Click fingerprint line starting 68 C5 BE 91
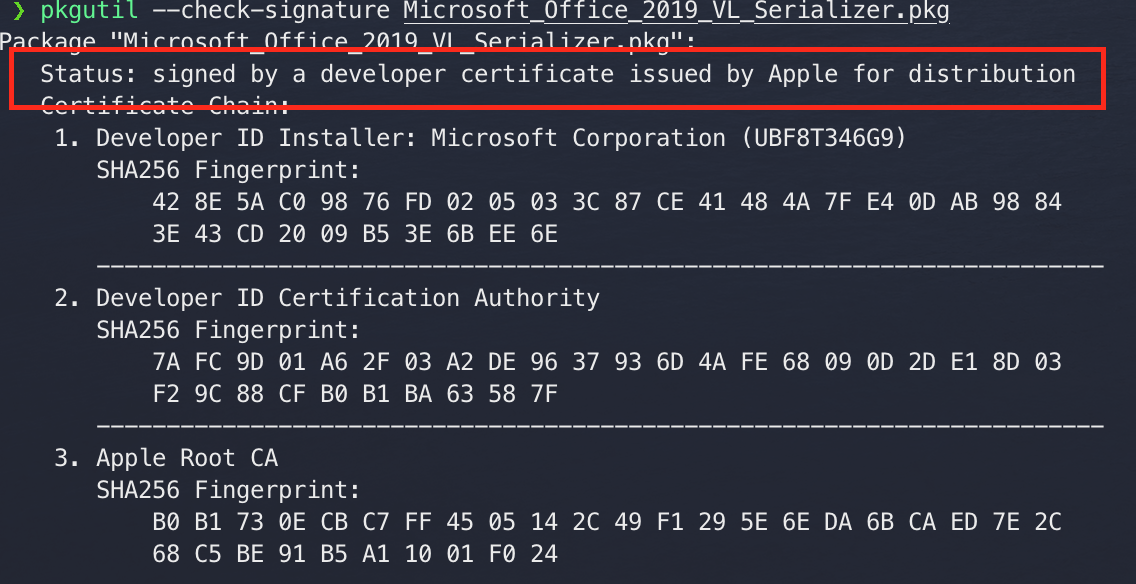 (355, 554)
